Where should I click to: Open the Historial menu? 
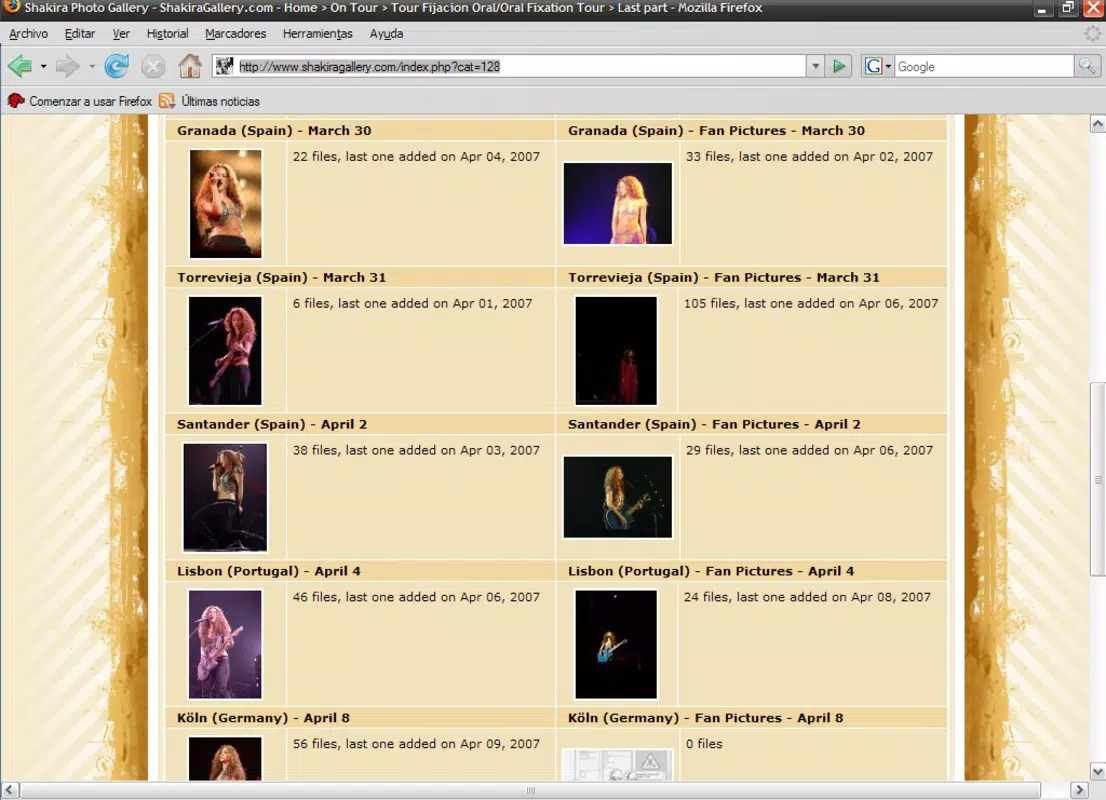pyautogui.click(x=167, y=33)
